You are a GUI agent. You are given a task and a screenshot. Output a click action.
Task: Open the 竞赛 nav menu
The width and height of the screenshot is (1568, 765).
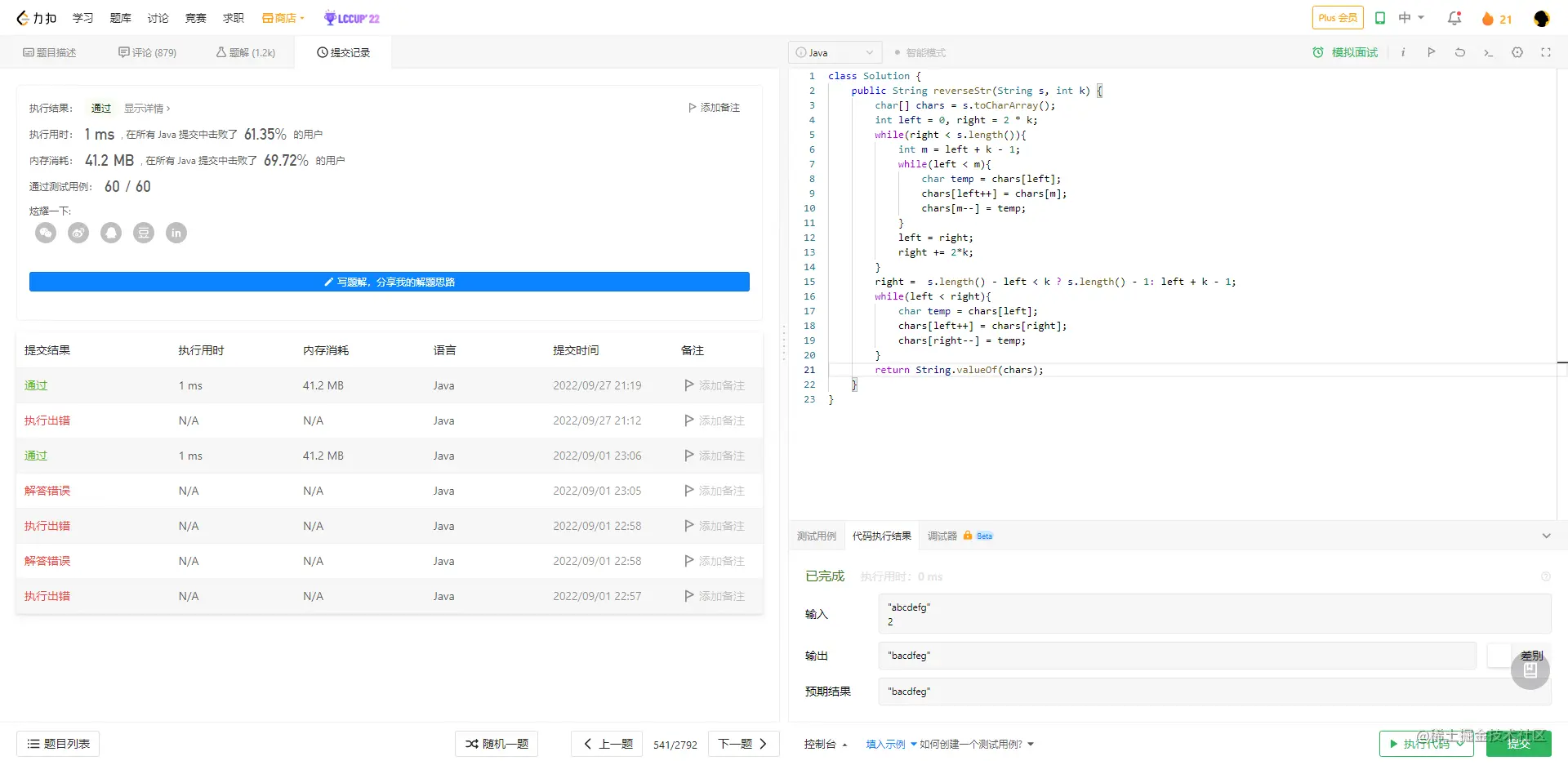click(x=195, y=18)
